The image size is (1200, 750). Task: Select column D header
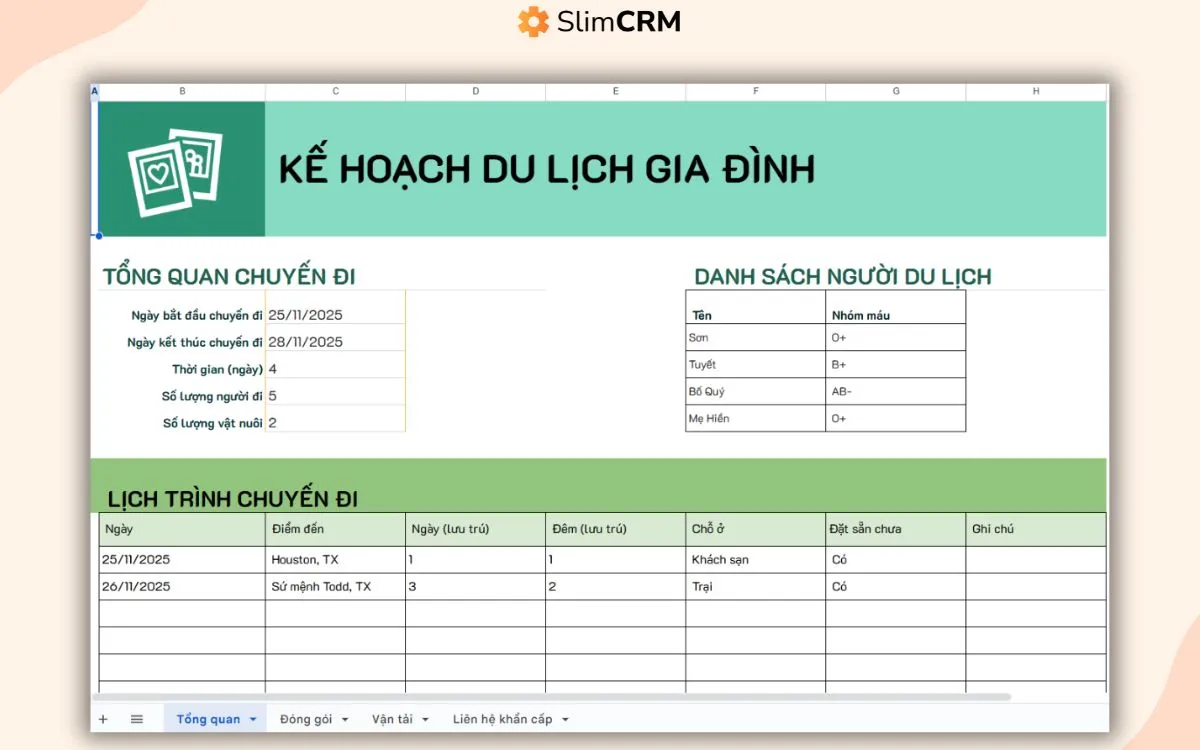(x=475, y=91)
